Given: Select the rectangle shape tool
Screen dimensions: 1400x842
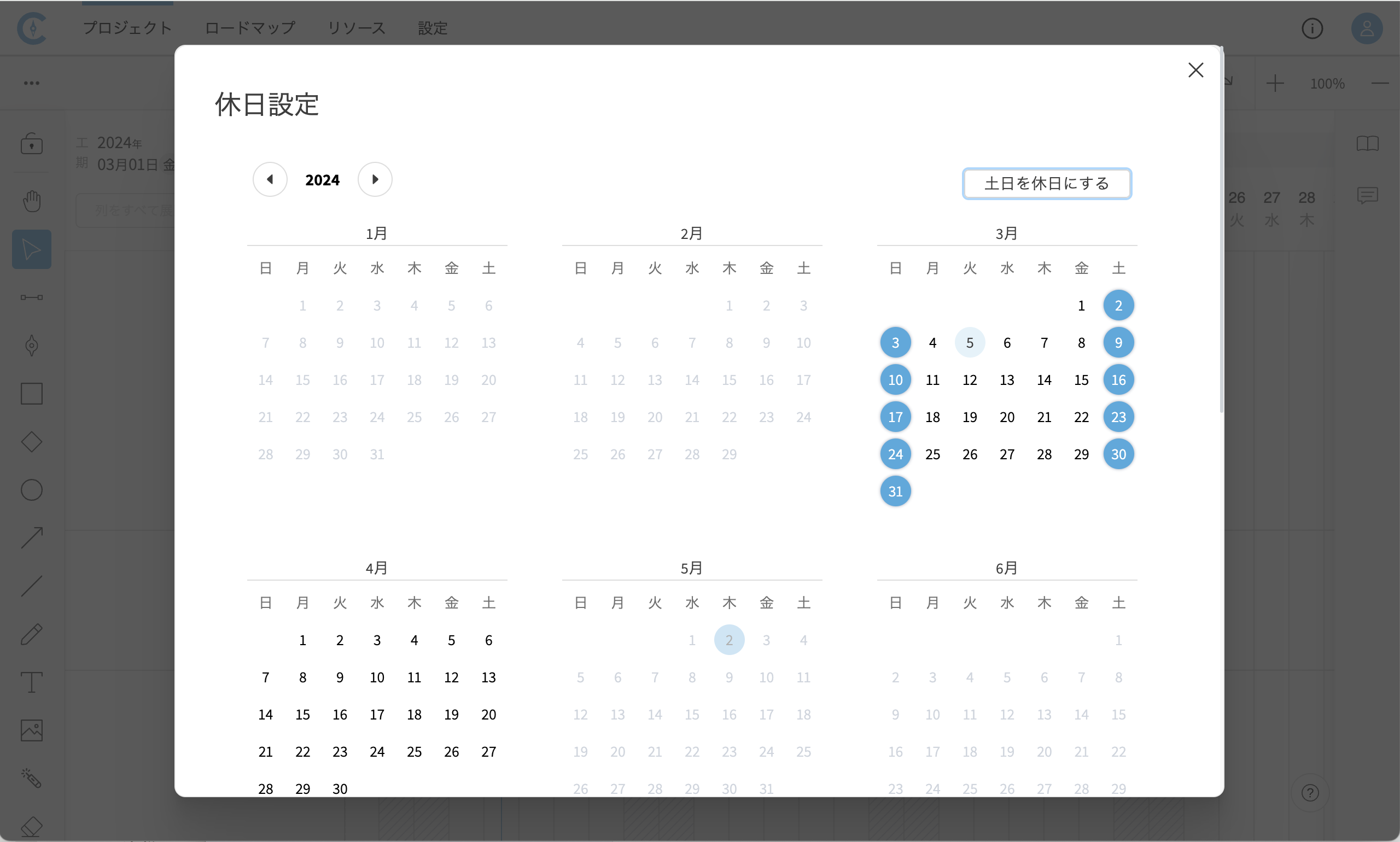Looking at the screenshot, I should click(x=32, y=394).
